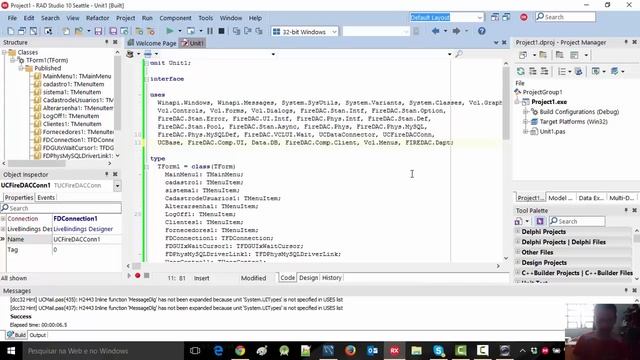Select Project1.exe in Project Manager
640x360 pixels.
(549, 102)
